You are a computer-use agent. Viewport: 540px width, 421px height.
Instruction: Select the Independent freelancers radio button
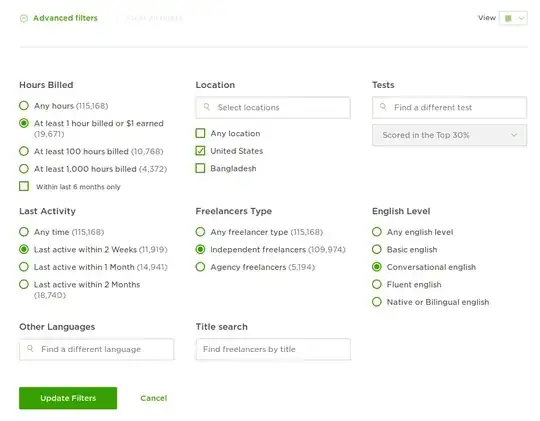pyautogui.click(x=200, y=249)
